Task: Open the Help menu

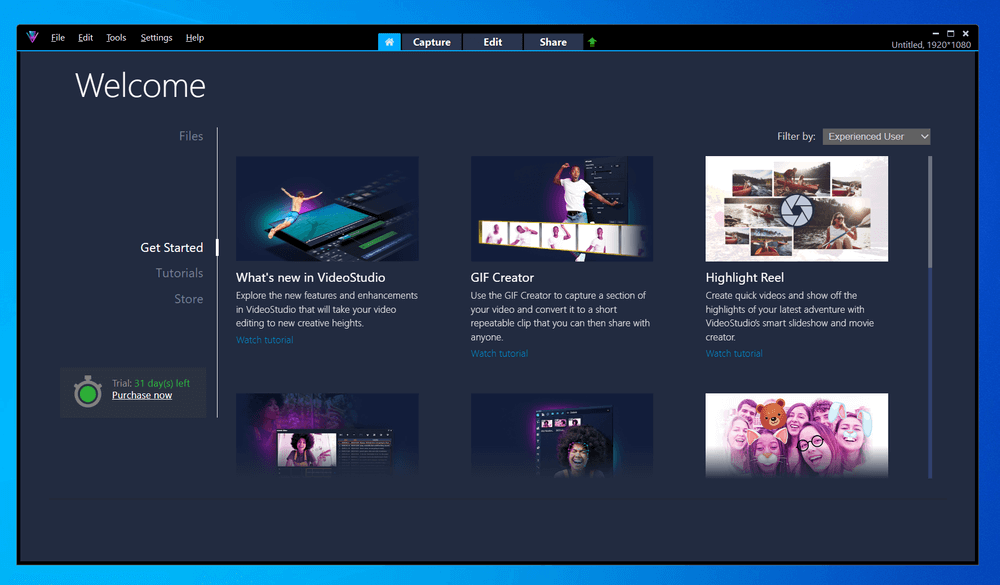Action: pyautogui.click(x=195, y=38)
